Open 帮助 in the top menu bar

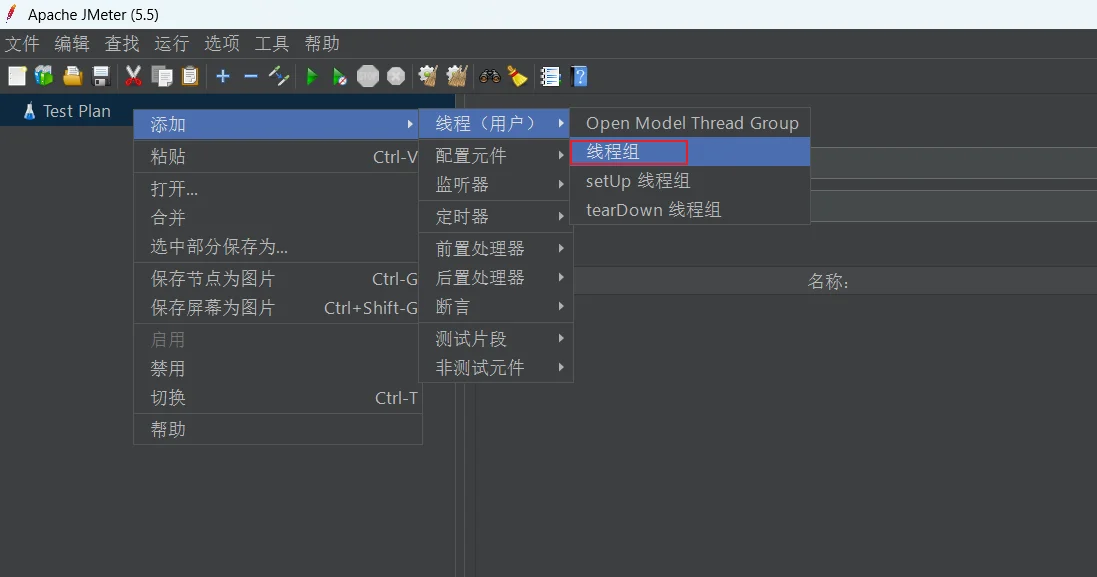[x=322, y=43]
